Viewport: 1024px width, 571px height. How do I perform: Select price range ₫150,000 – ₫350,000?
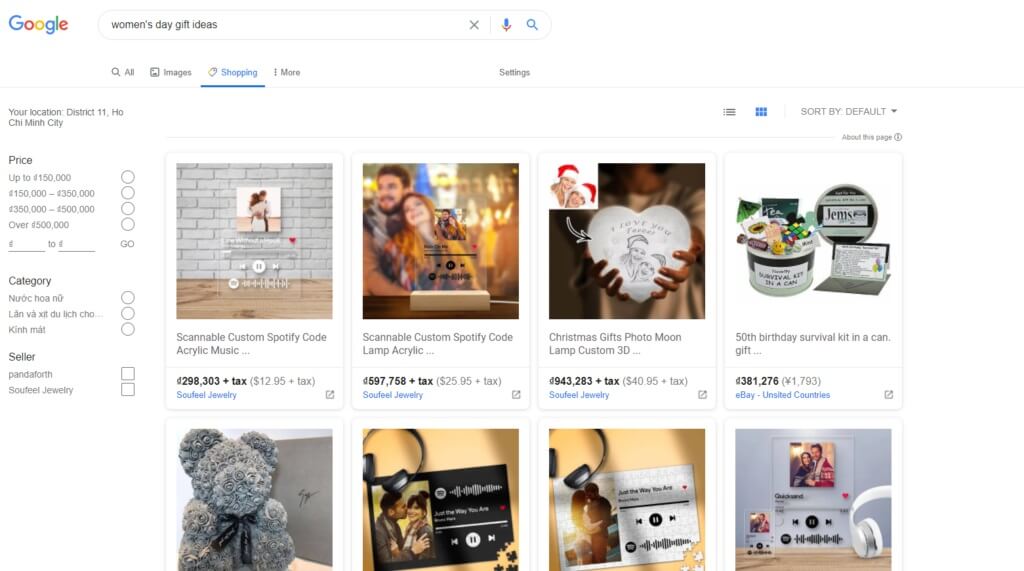coord(128,193)
